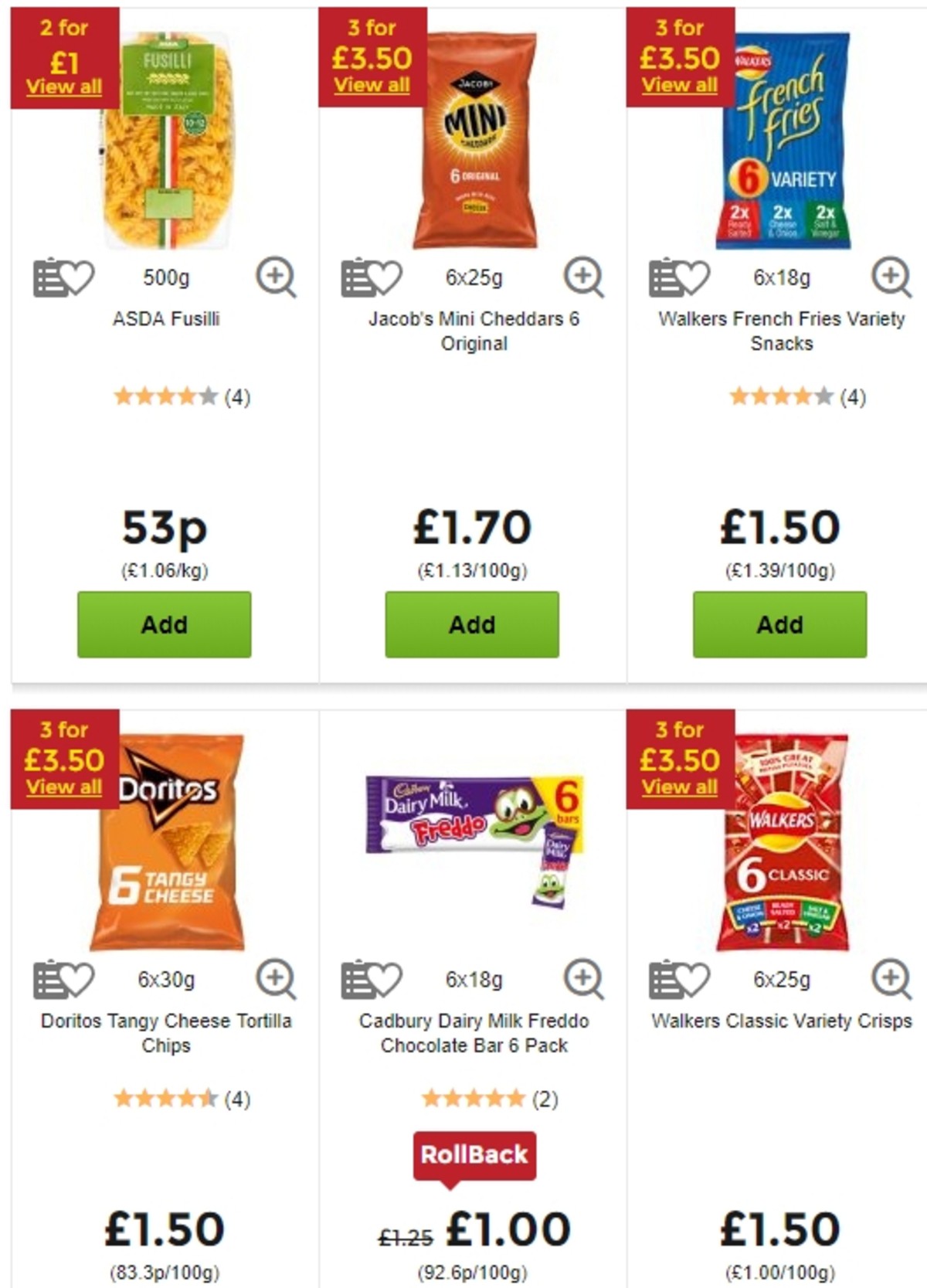Image resolution: width=927 pixels, height=1288 pixels.
Task: Open the magnifier for Jacob's Mini Cheddars
Action: [x=583, y=274]
